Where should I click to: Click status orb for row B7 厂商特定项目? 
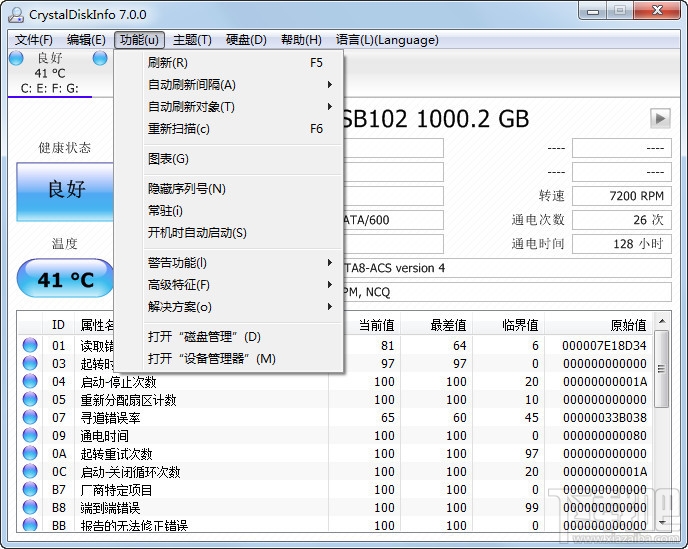(x=30, y=489)
